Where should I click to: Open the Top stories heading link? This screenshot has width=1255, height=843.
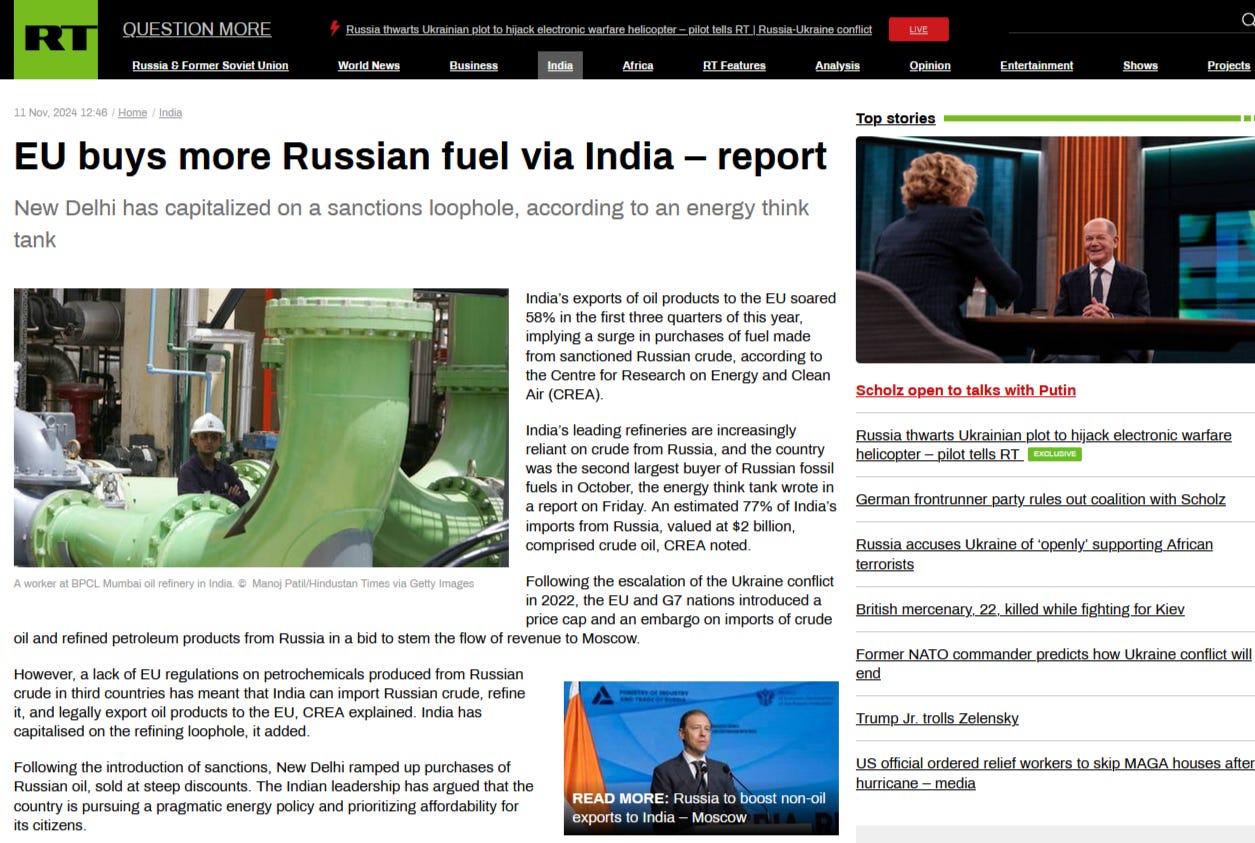tap(895, 118)
